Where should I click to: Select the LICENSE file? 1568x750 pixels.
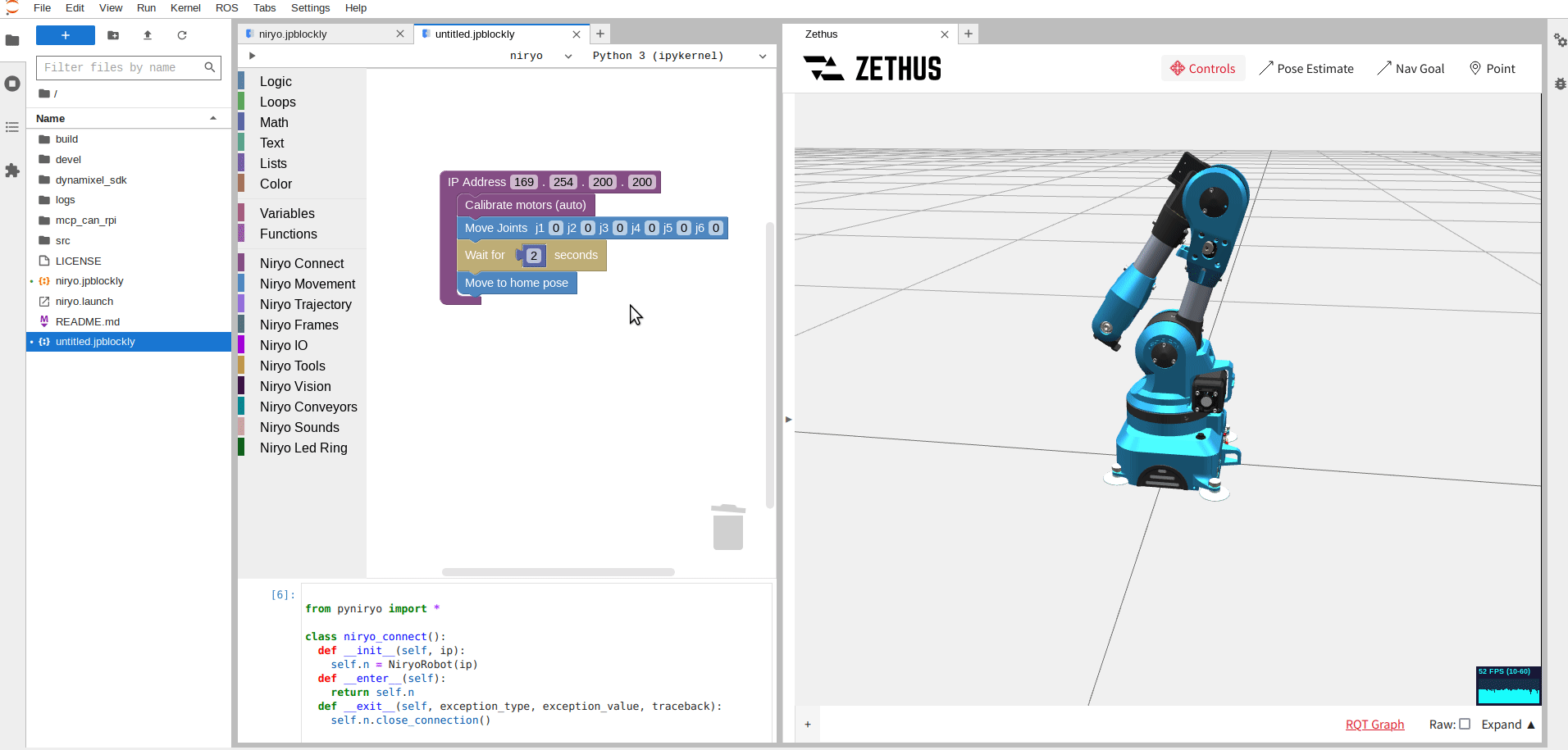[129, 261]
